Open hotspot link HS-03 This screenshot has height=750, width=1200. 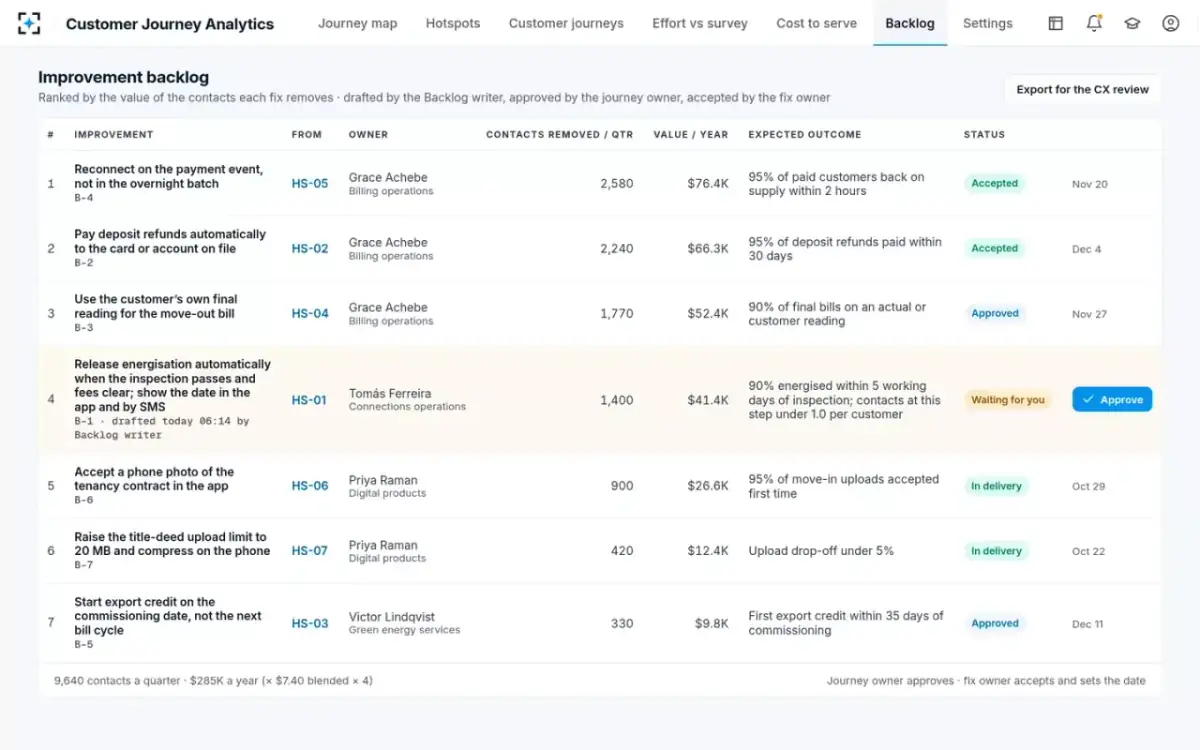coord(310,624)
